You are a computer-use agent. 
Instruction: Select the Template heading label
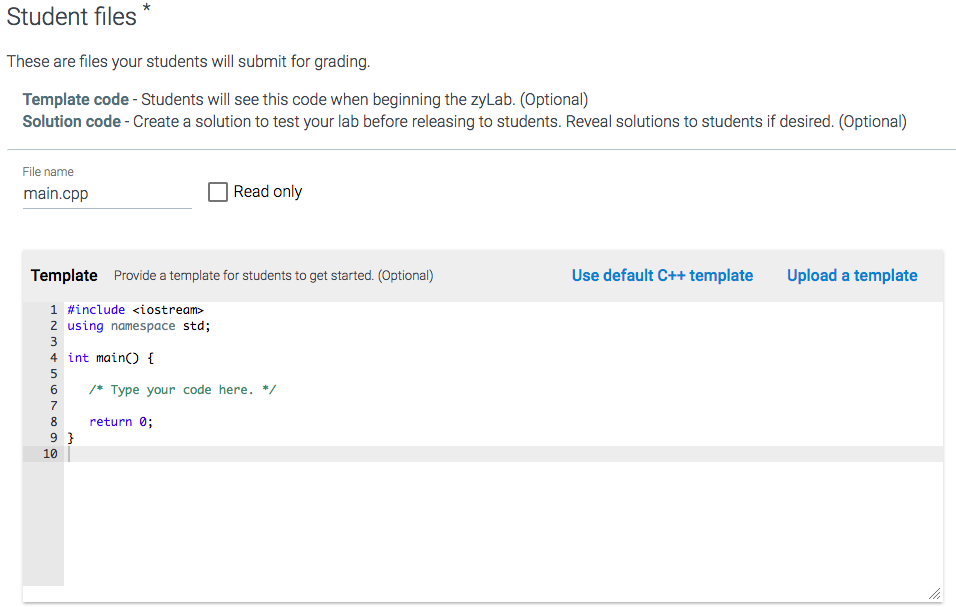pyautogui.click(x=64, y=276)
